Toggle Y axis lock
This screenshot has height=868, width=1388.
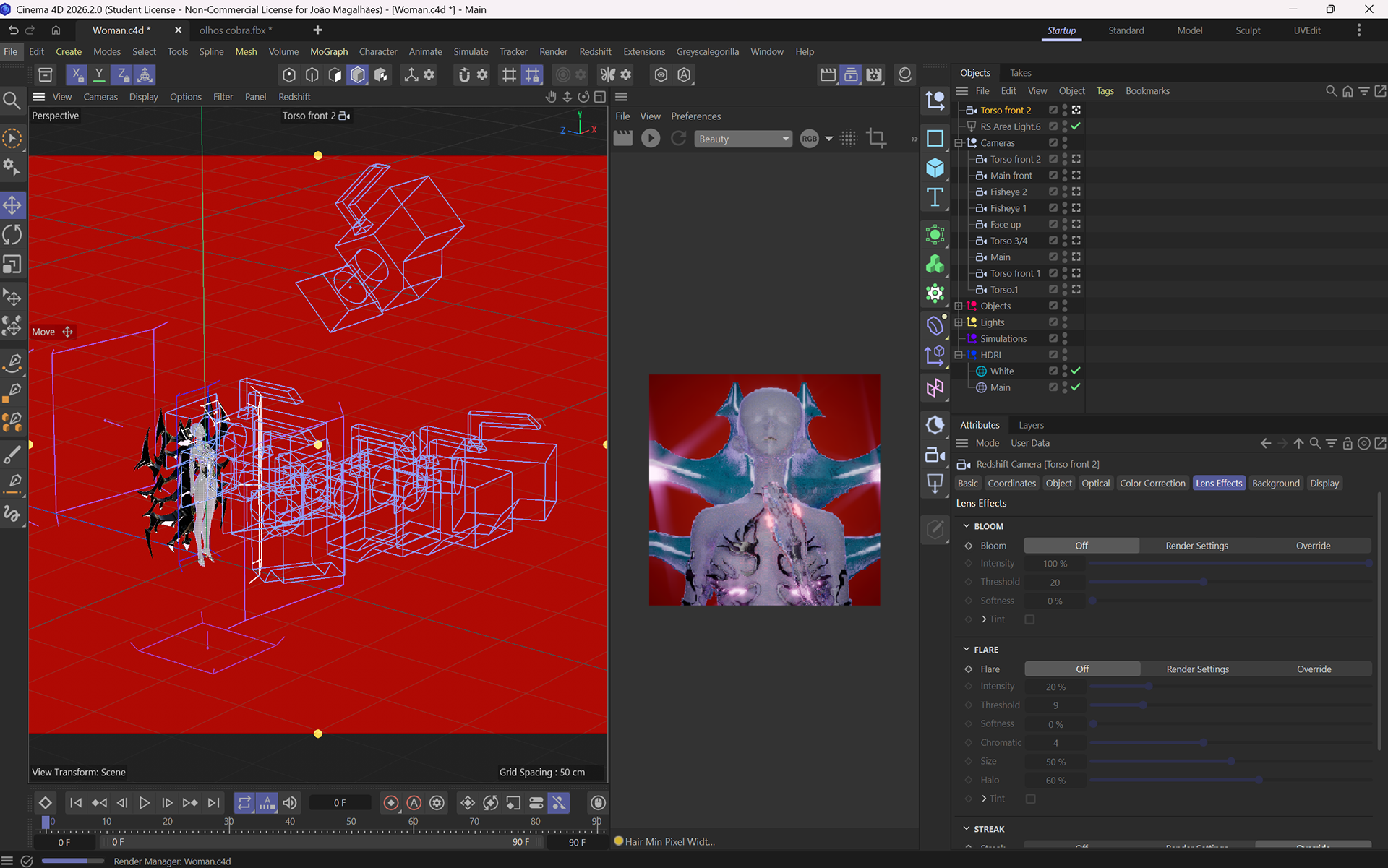coord(99,74)
